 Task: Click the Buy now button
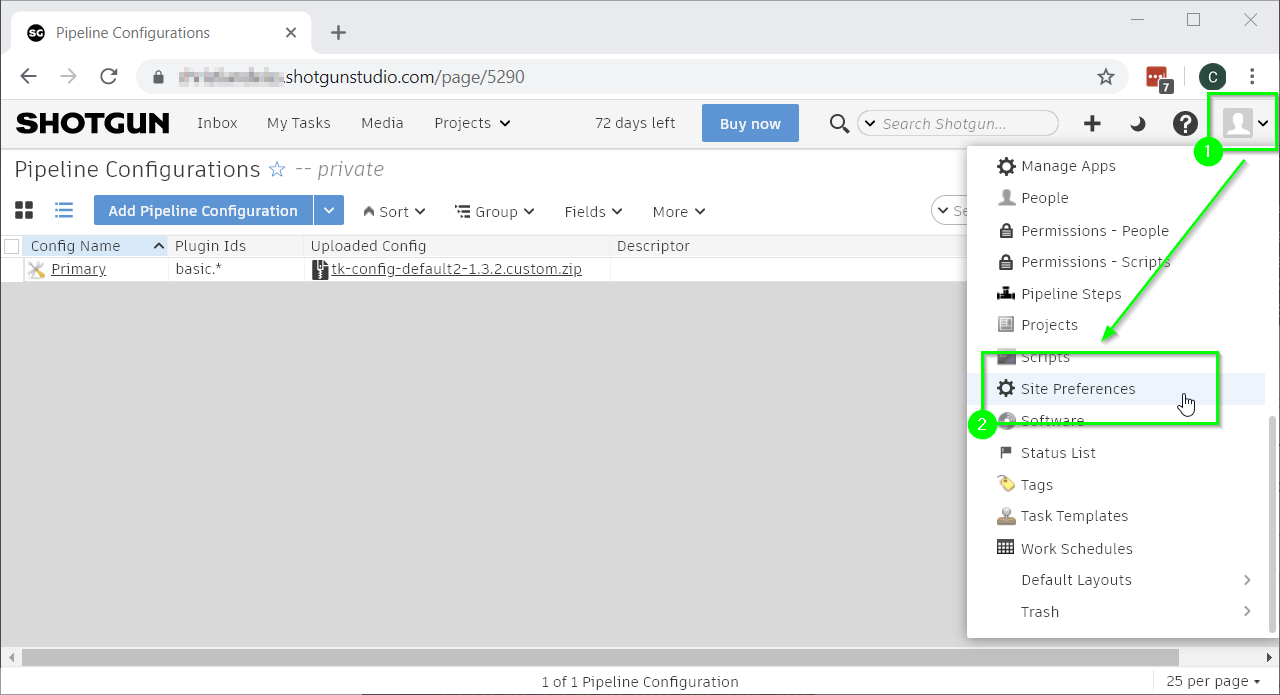pyautogui.click(x=750, y=123)
